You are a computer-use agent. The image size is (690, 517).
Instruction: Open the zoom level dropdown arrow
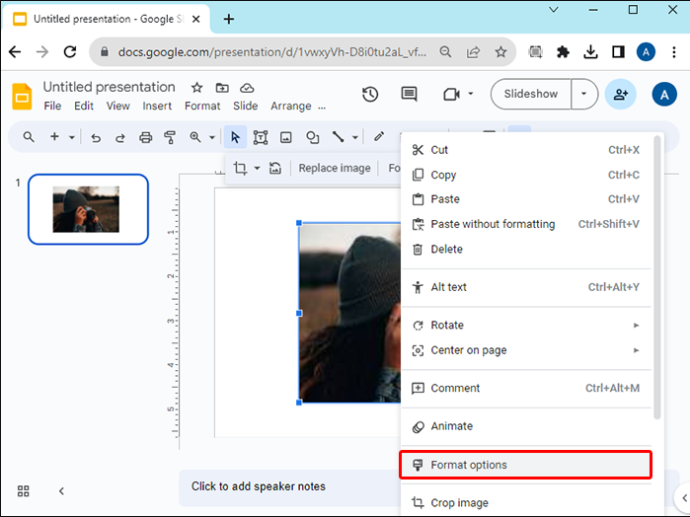(x=212, y=138)
